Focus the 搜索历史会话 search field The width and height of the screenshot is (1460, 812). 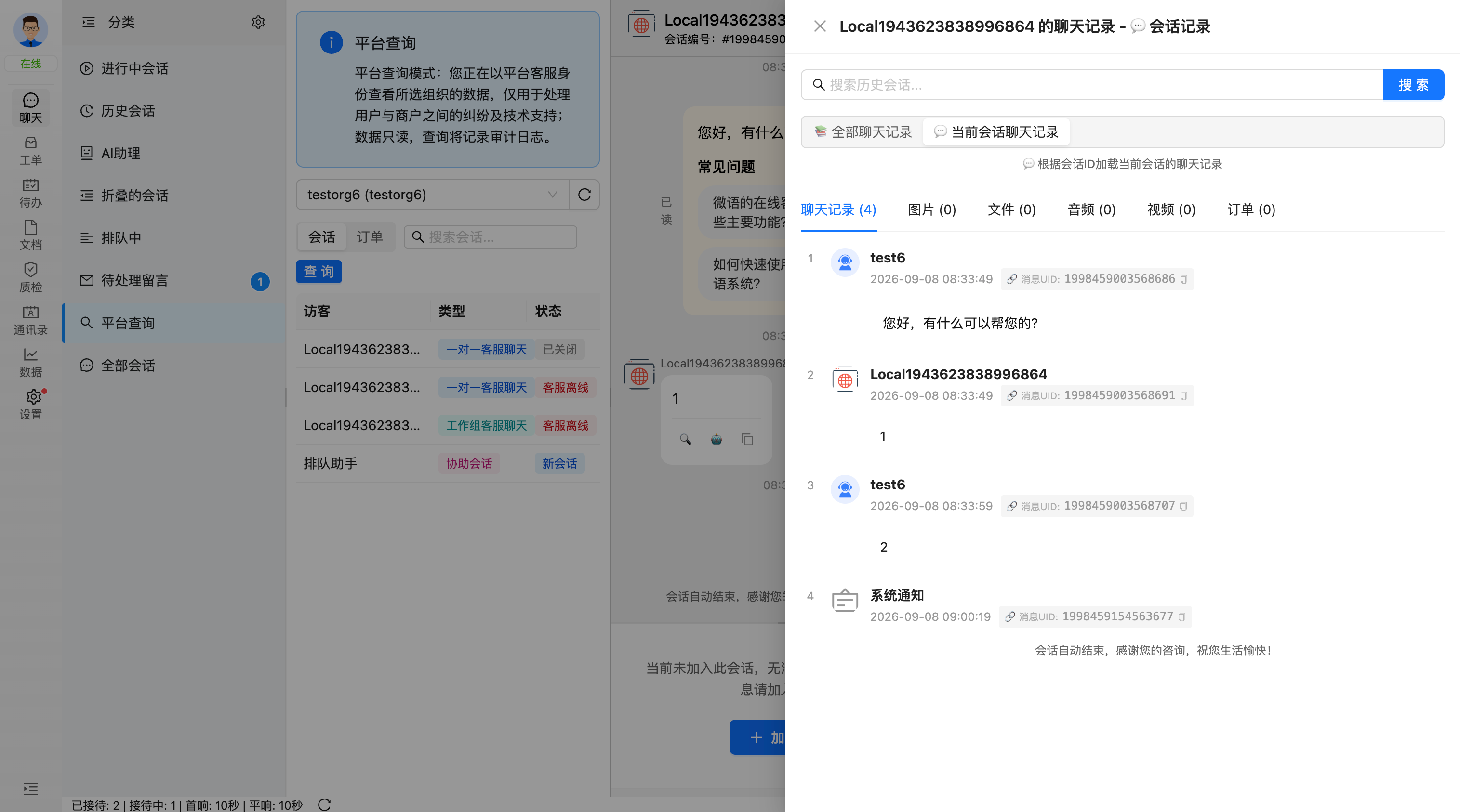tap(1091, 85)
